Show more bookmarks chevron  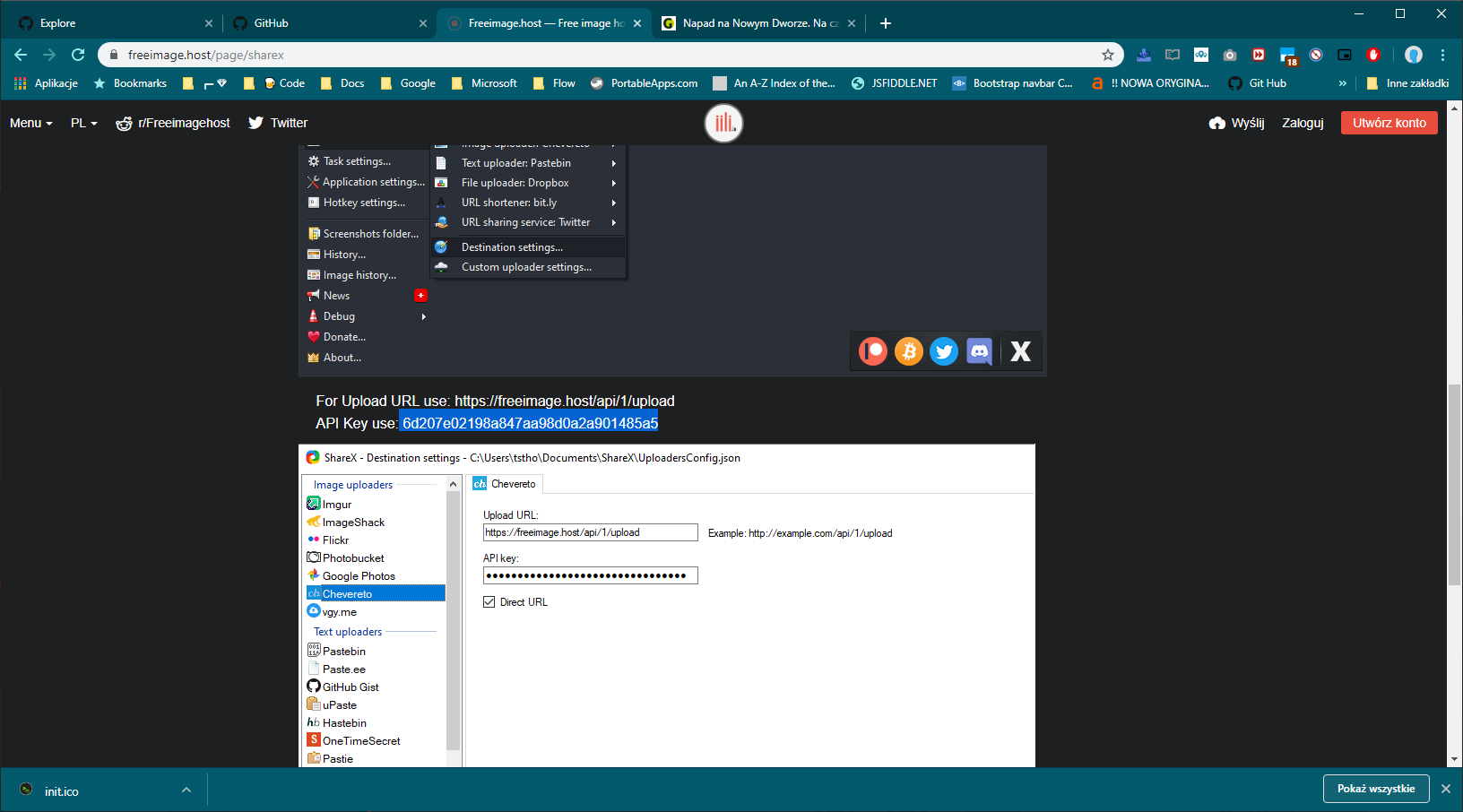click(1342, 83)
